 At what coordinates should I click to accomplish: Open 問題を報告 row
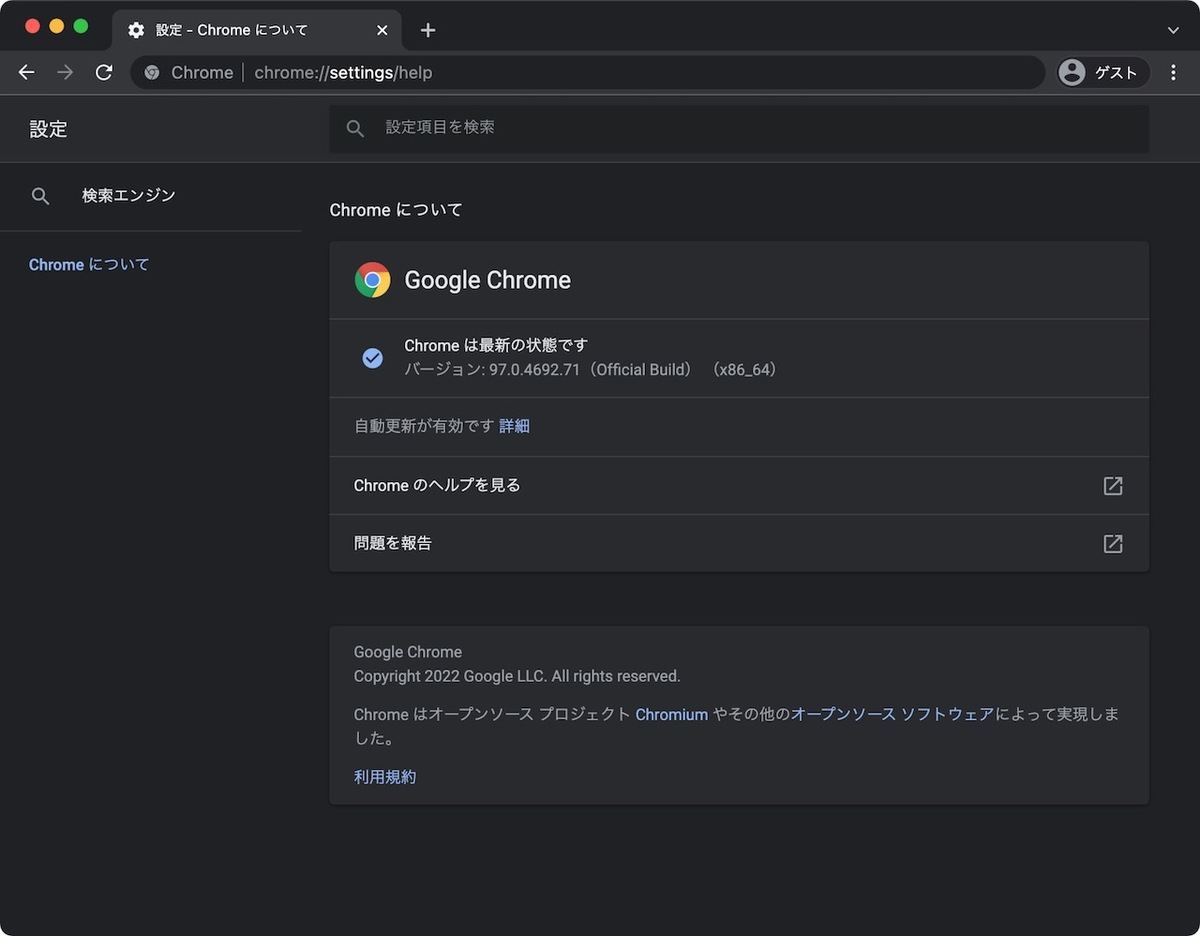[739, 543]
